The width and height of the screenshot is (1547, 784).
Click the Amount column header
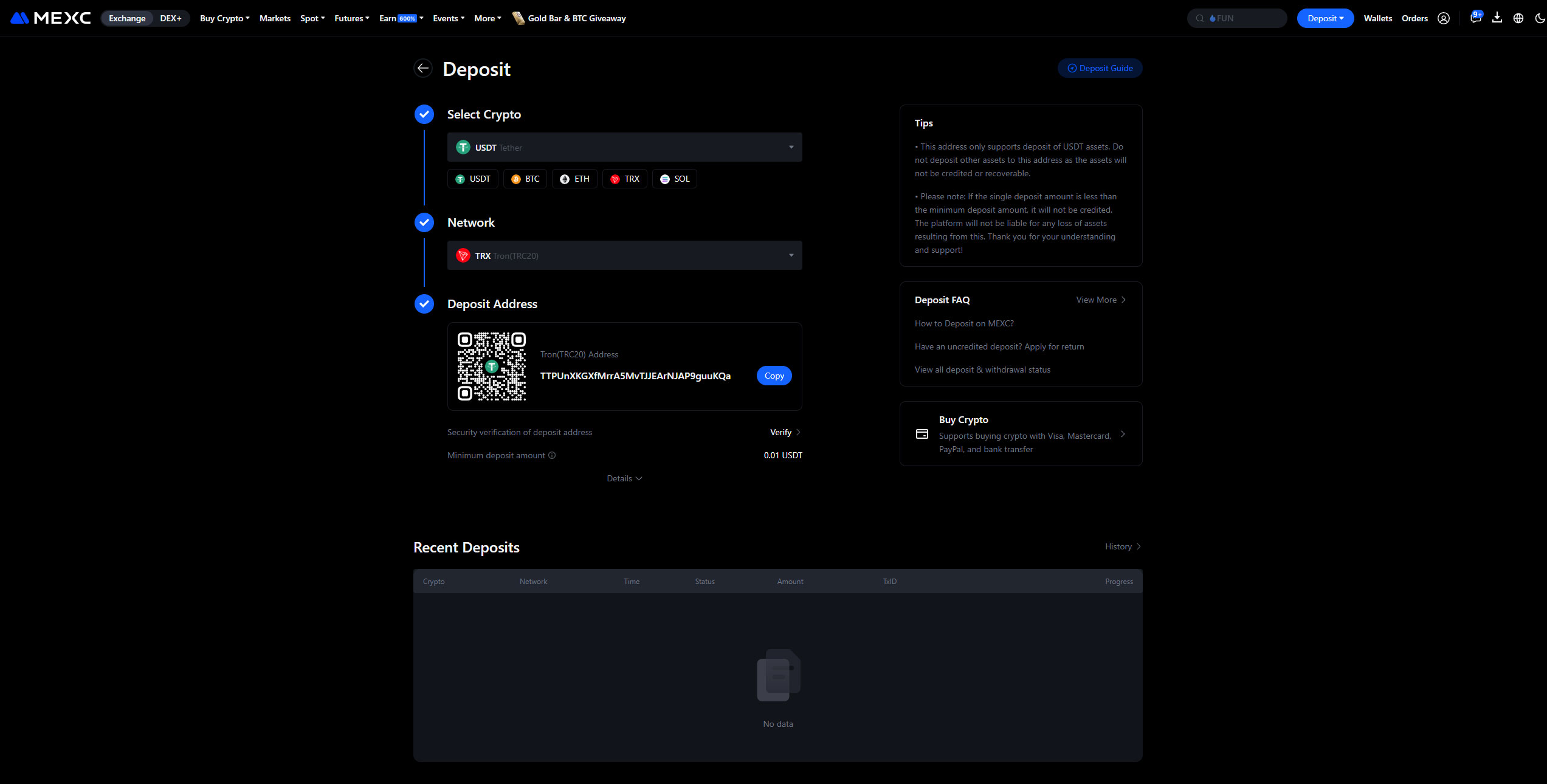(x=790, y=582)
